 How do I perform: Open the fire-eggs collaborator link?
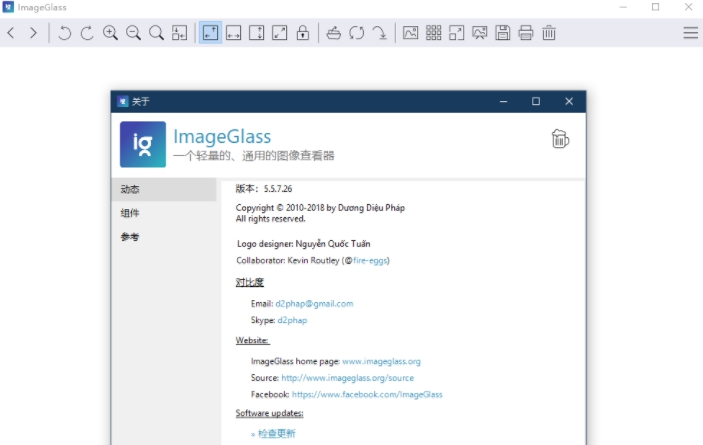(370, 260)
